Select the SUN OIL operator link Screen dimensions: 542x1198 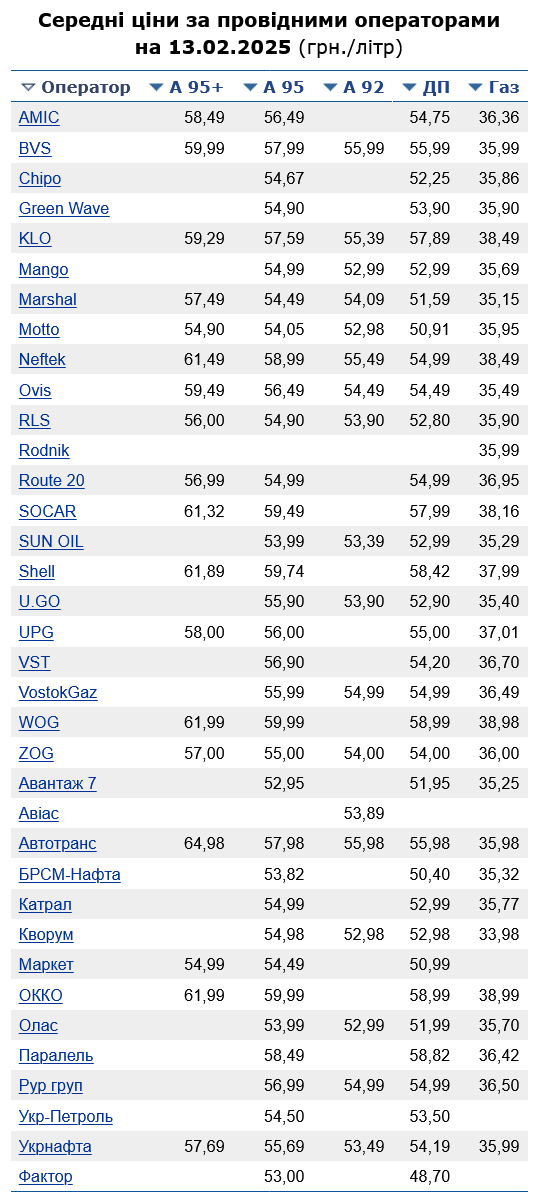pyautogui.click(x=51, y=542)
